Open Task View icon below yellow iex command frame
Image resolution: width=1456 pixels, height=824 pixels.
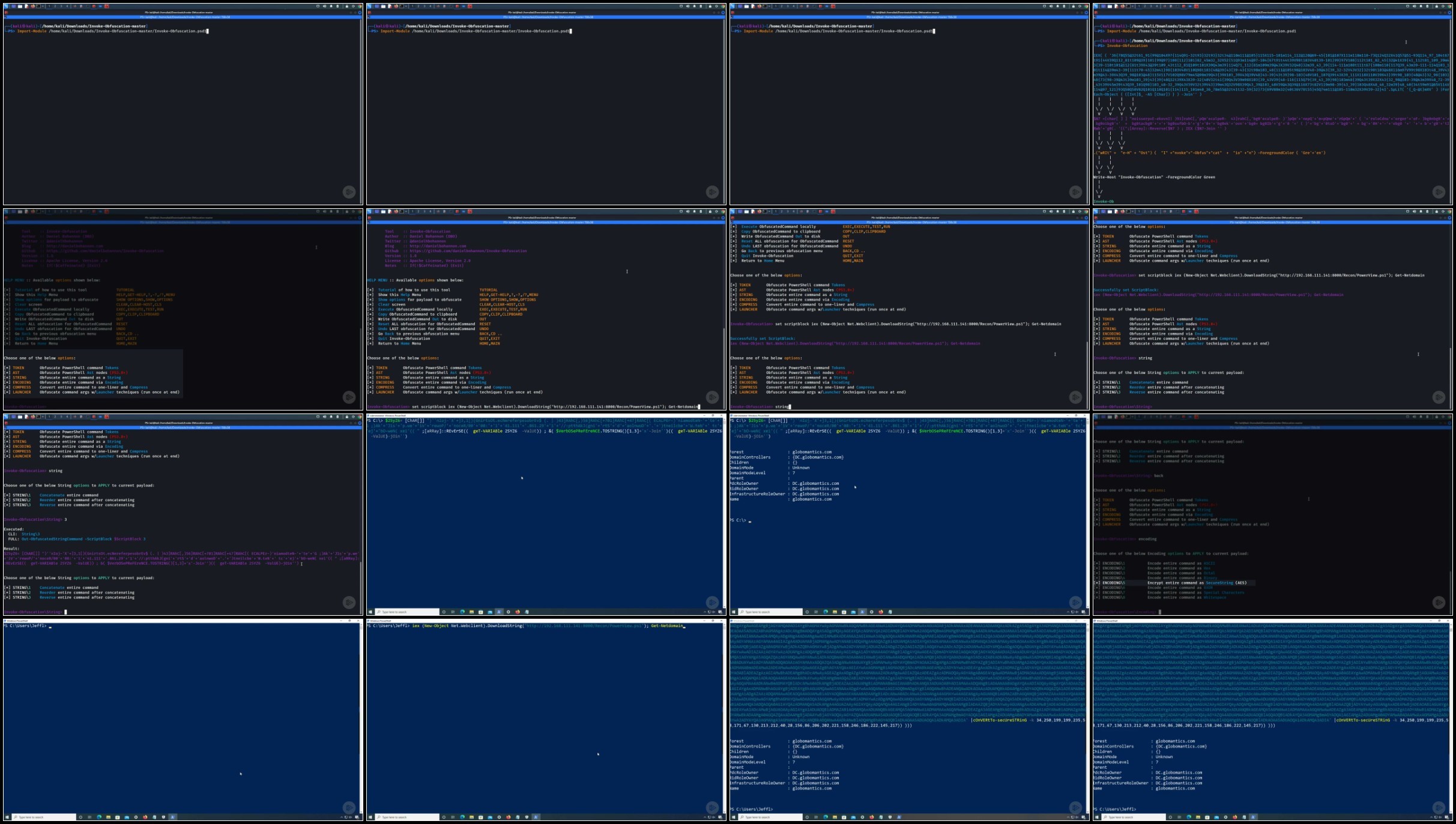(x=453, y=817)
